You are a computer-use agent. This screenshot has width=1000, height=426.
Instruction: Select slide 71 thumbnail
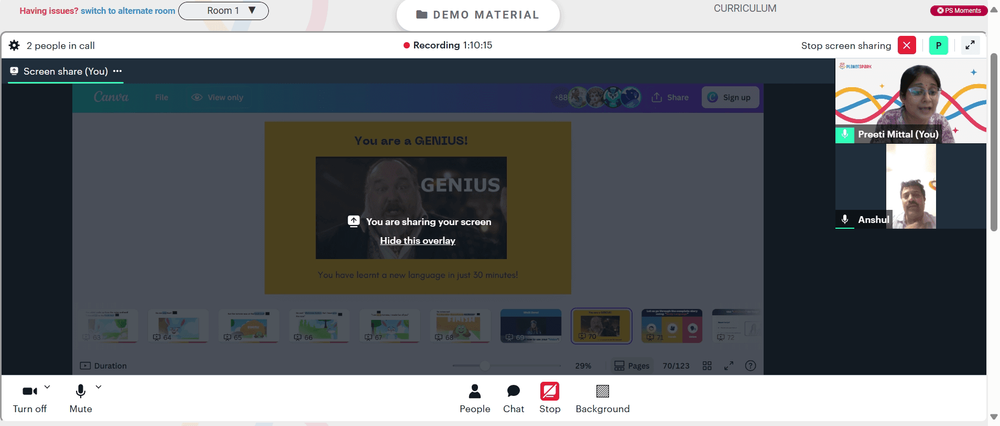(x=672, y=326)
